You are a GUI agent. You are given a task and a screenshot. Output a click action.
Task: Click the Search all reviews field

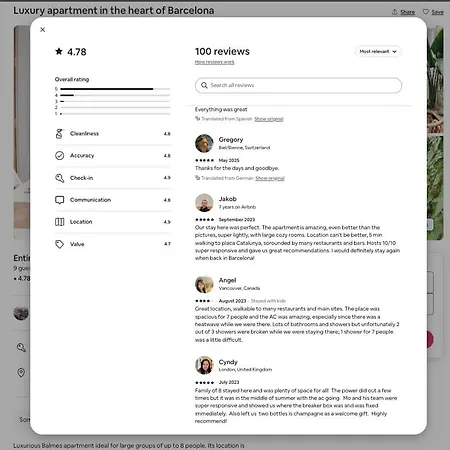[x=298, y=85]
